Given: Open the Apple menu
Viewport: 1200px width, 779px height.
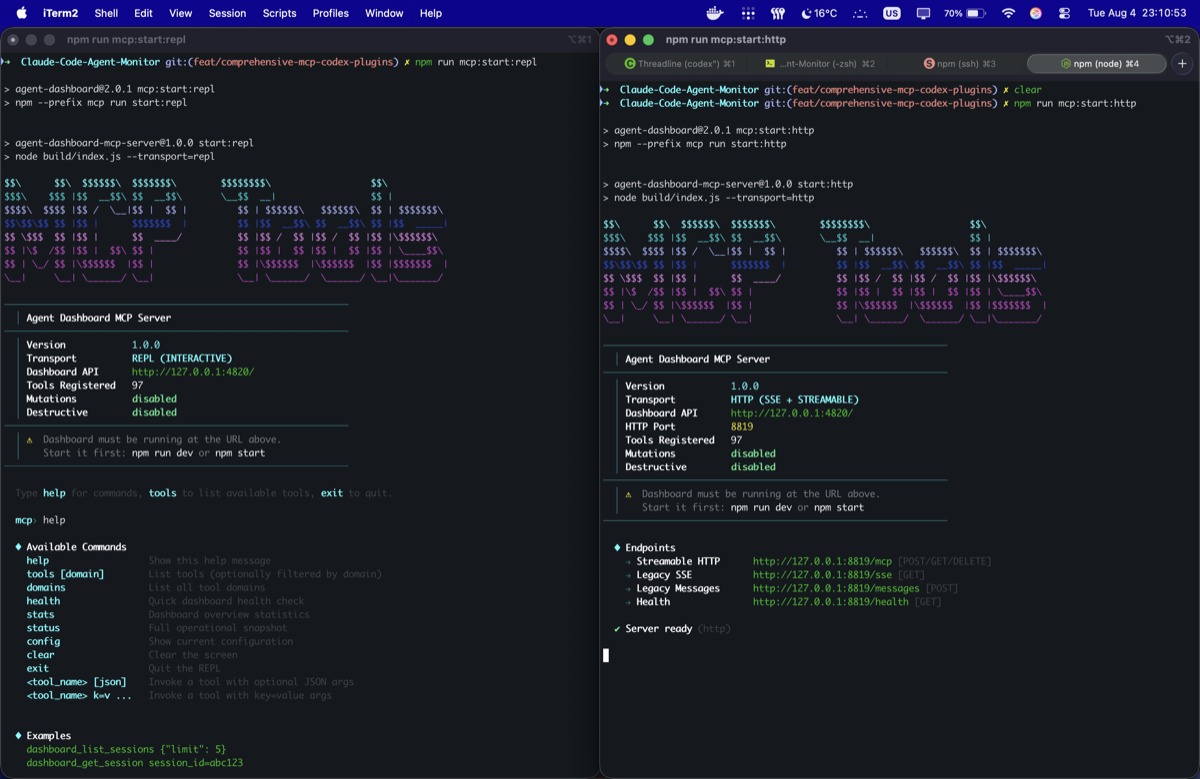Looking at the screenshot, I should (21, 13).
